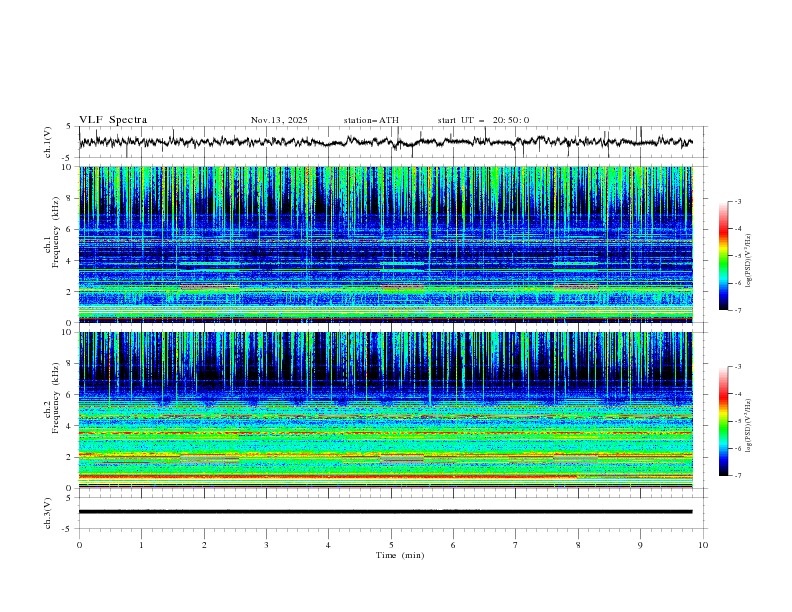This screenshot has height=612, width=792.
Task: Click the gray band near minute 5 in ch.2
Action: tap(402, 458)
